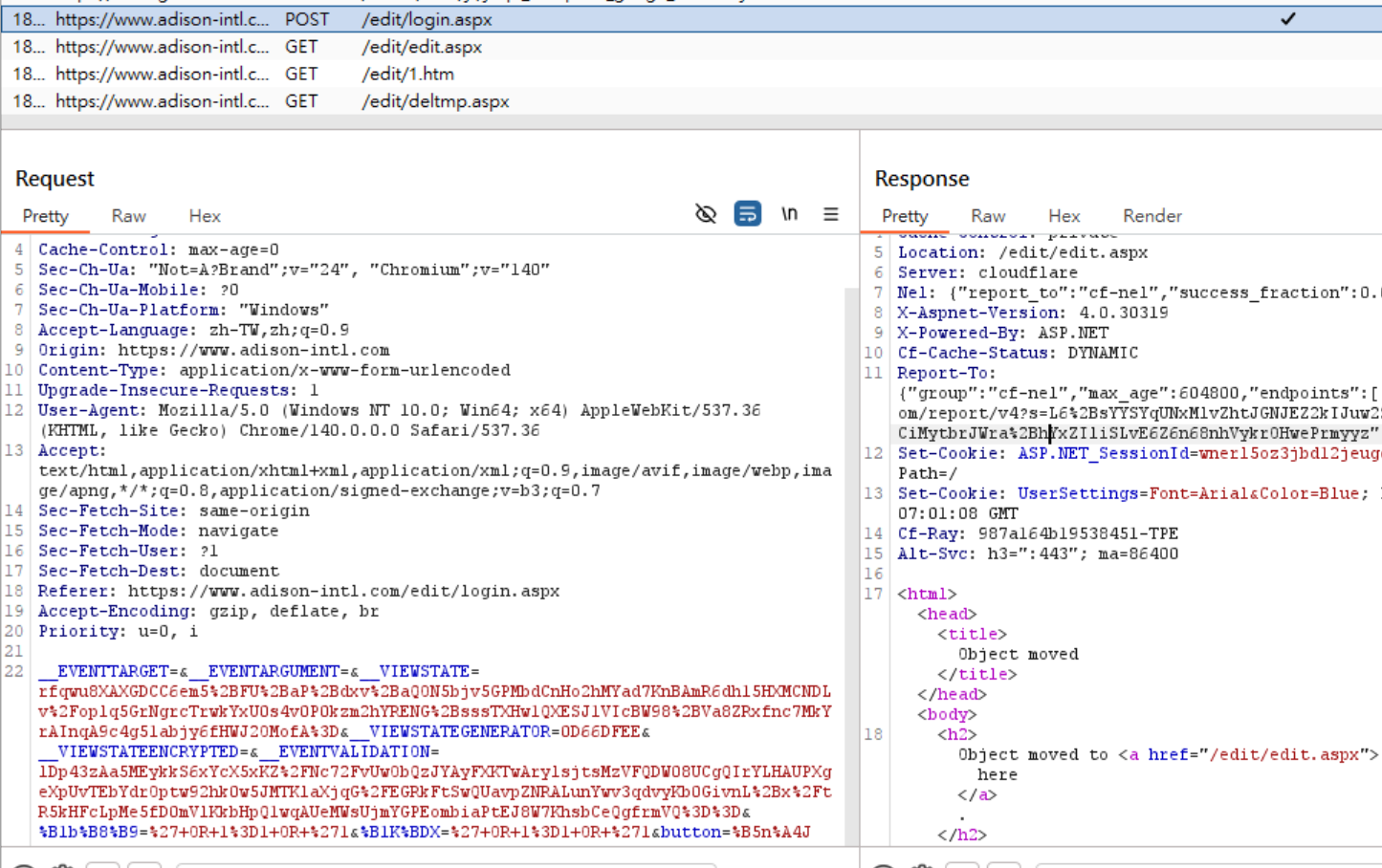Click the Sec-Fetch-Mode header line
Image resolution: width=1382 pixels, height=868 pixels.
pos(159,531)
